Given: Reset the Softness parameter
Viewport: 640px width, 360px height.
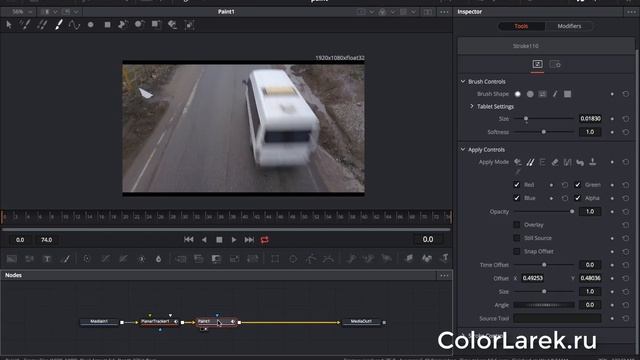Looking at the screenshot, I should (x=626, y=132).
